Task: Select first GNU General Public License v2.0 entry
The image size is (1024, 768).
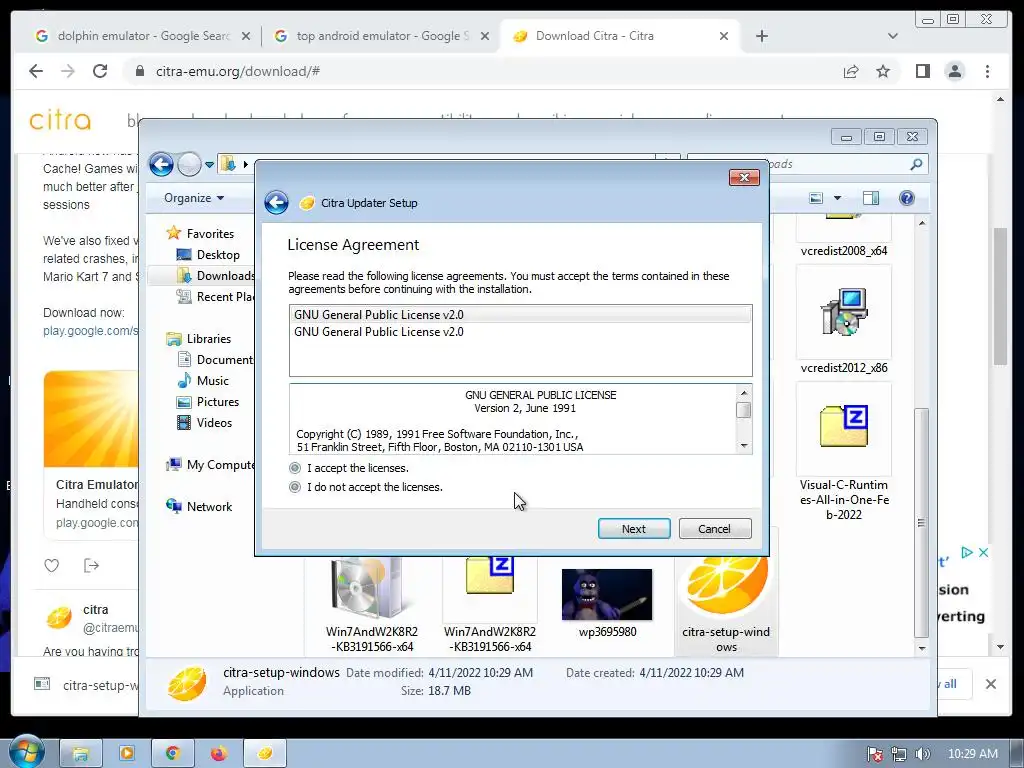Action: coord(520,314)
